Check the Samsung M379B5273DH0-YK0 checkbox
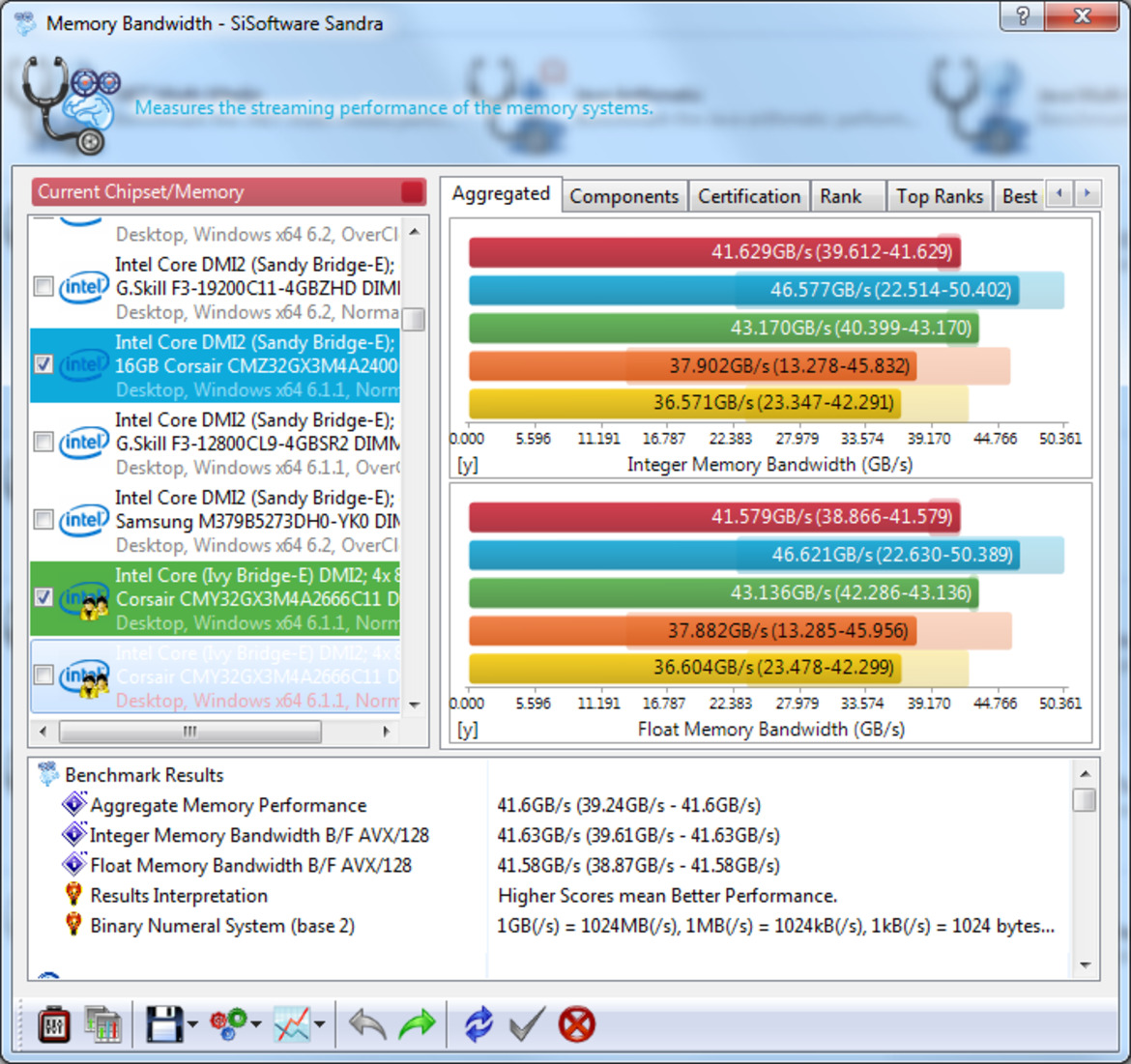This screenshot has width=1131, height=1064. [43, 520]
